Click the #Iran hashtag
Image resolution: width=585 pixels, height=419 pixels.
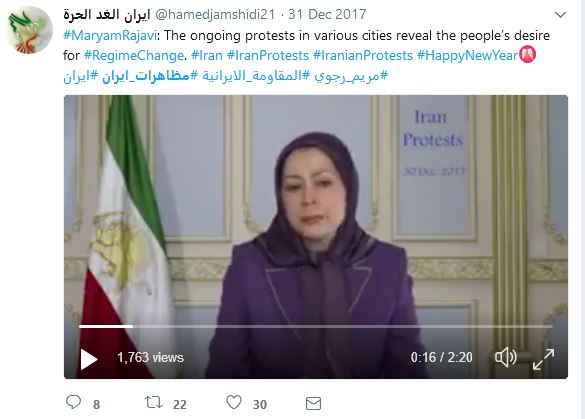207,56
